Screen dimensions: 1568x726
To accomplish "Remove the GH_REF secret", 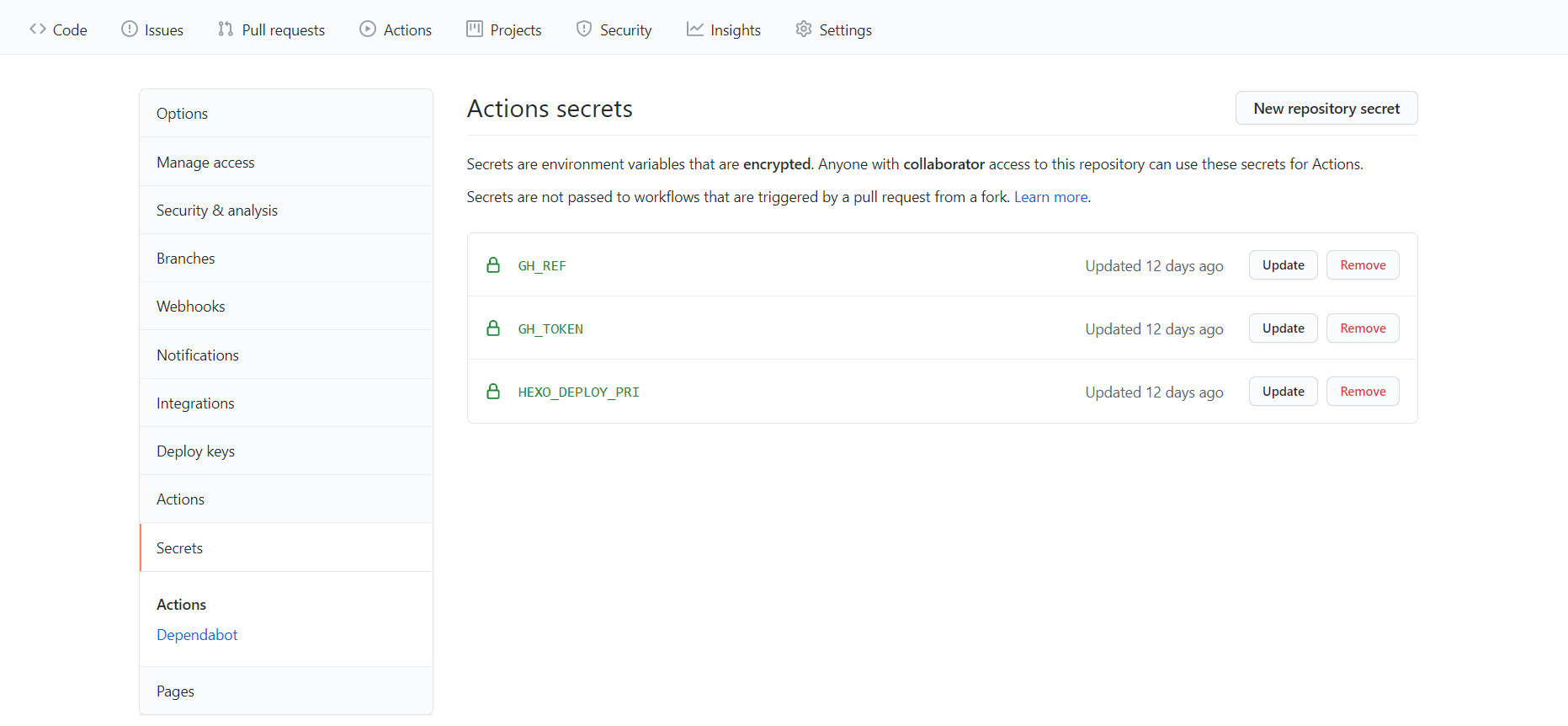I will point(1363,265).
